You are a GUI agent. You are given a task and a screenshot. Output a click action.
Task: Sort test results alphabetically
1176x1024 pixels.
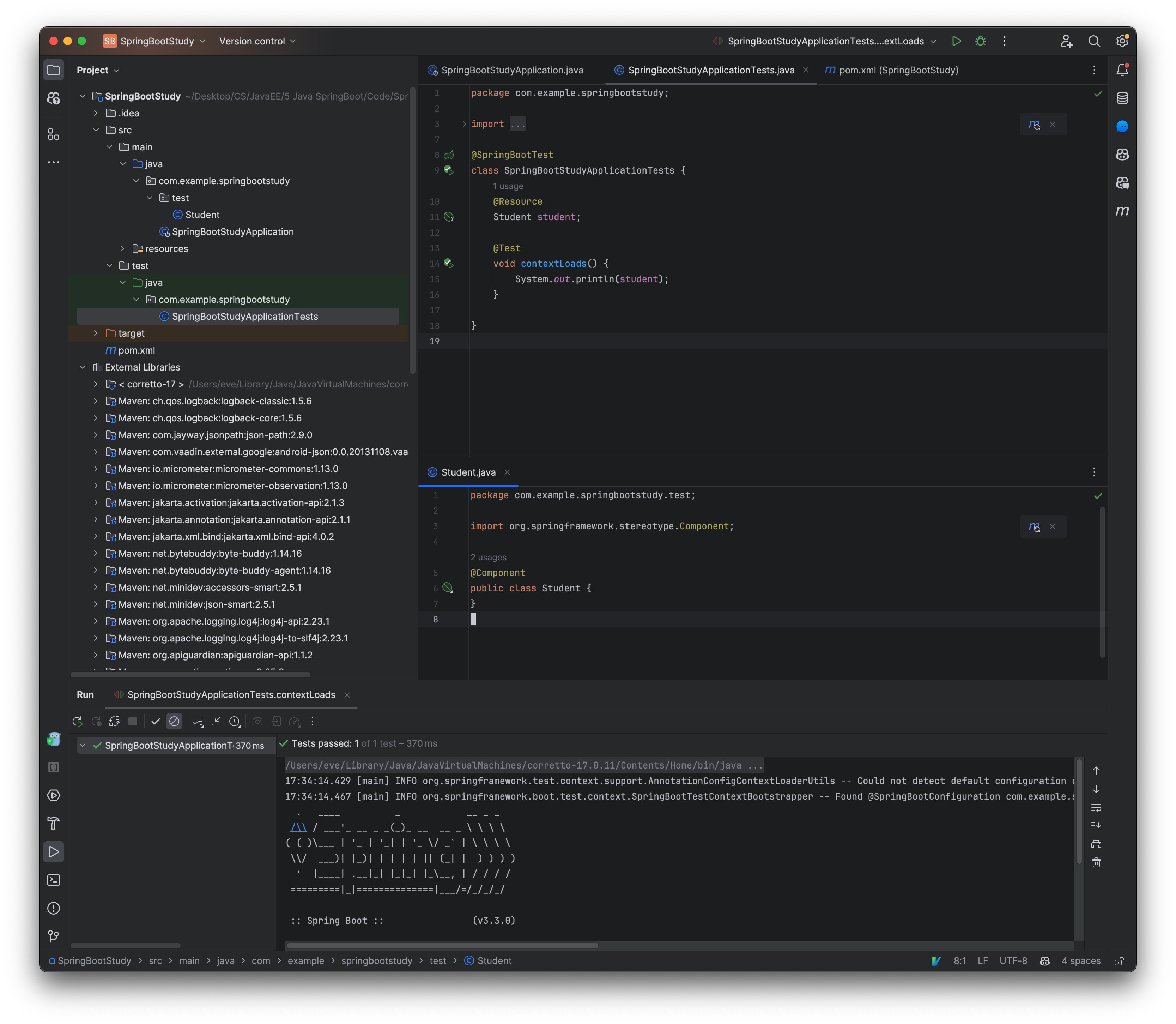pyautogui.click(x=198, y=721)
